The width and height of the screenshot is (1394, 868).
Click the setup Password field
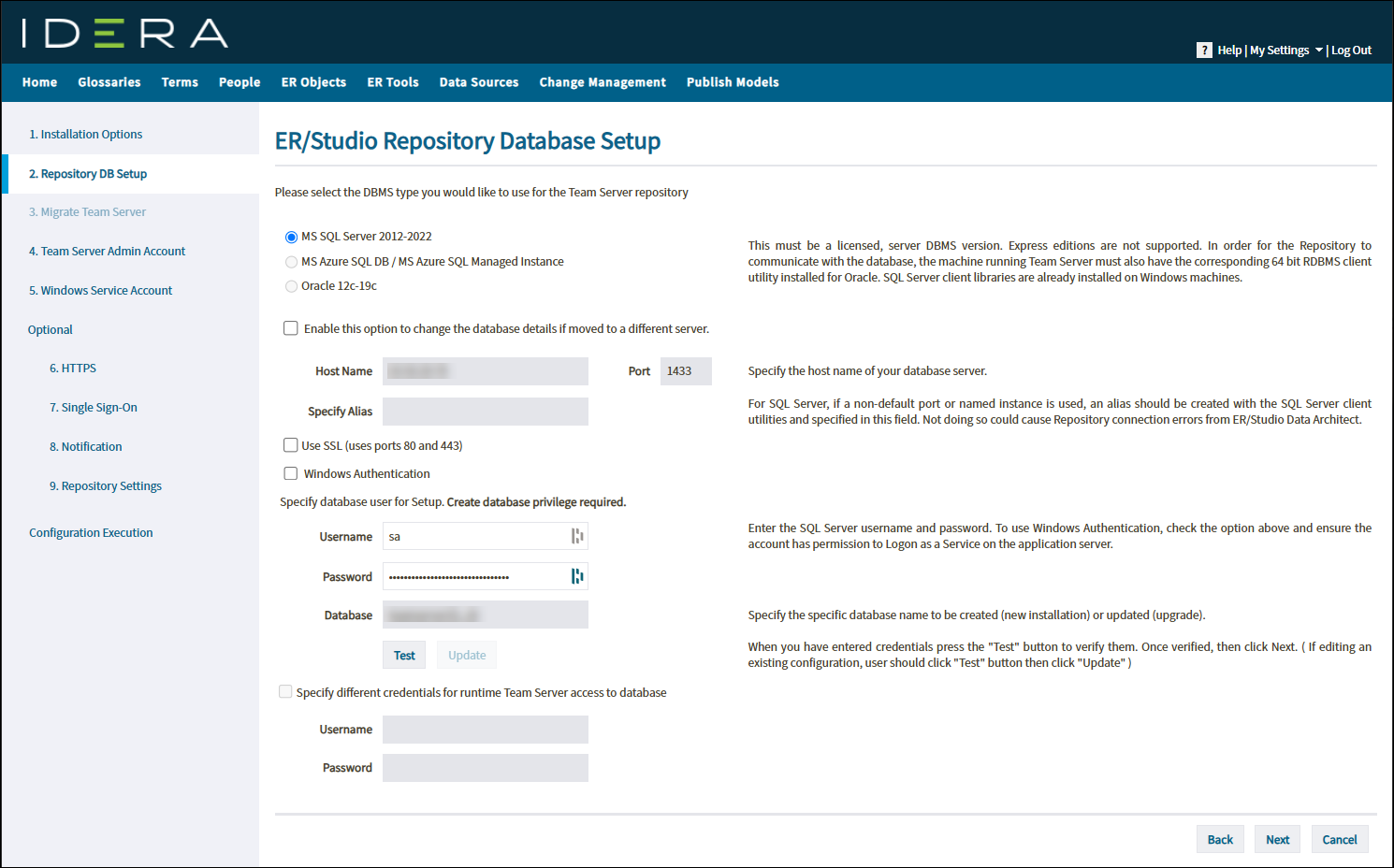486,576
